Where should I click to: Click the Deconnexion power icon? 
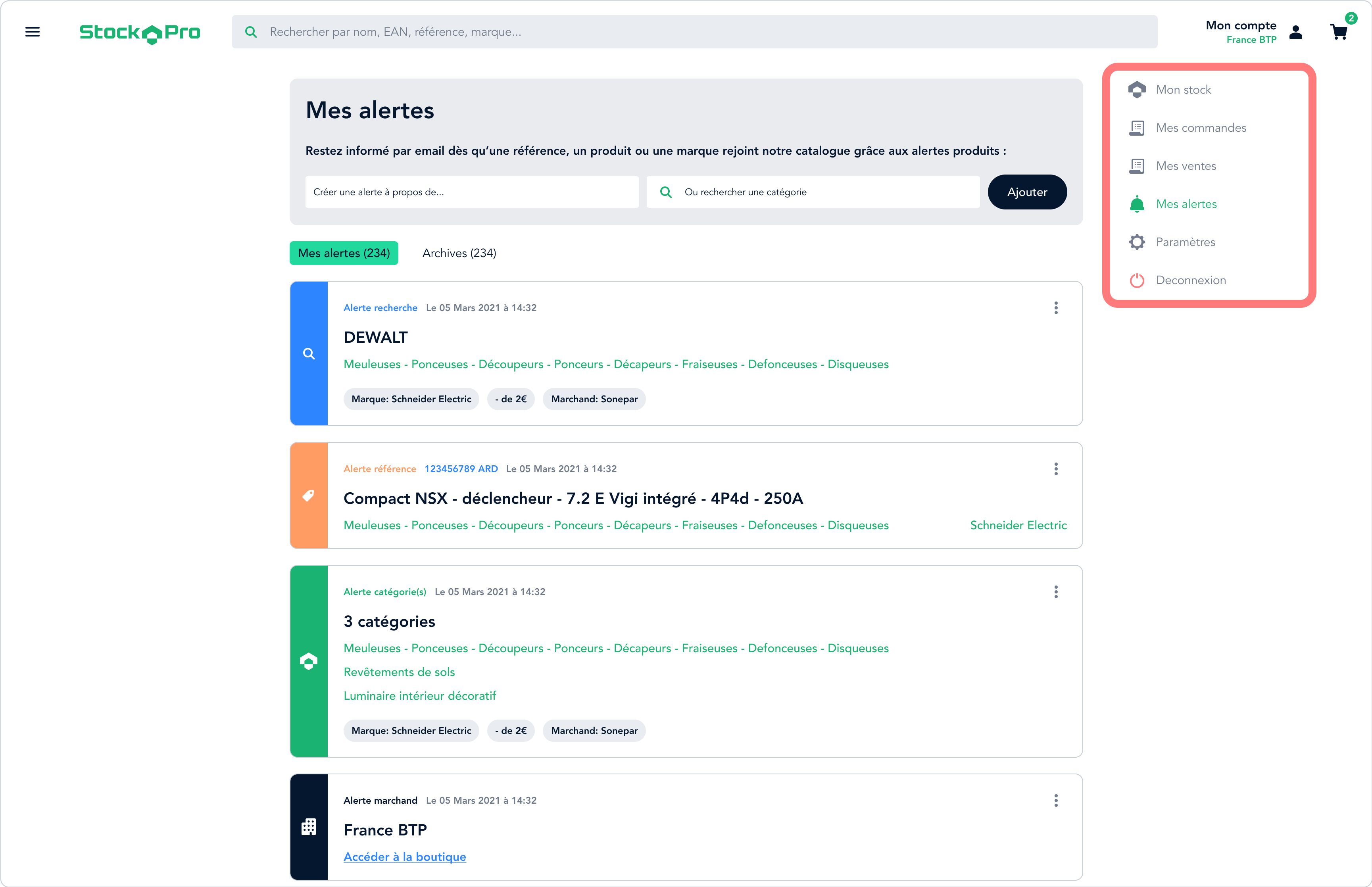click(x=1136, y=280)
